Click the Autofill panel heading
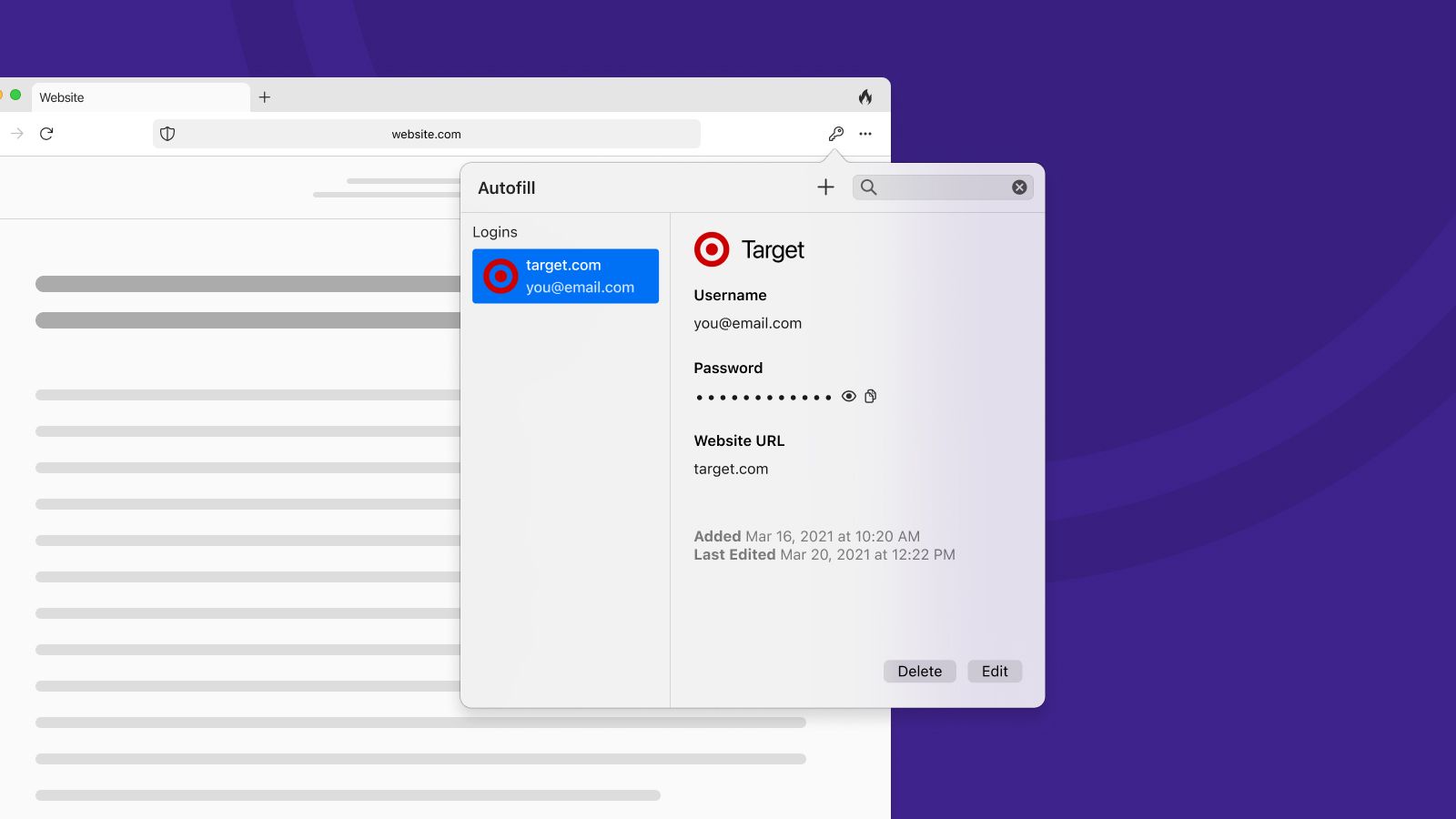The image size is (1456, 819). pyautogui.click(x=507, y=187)
